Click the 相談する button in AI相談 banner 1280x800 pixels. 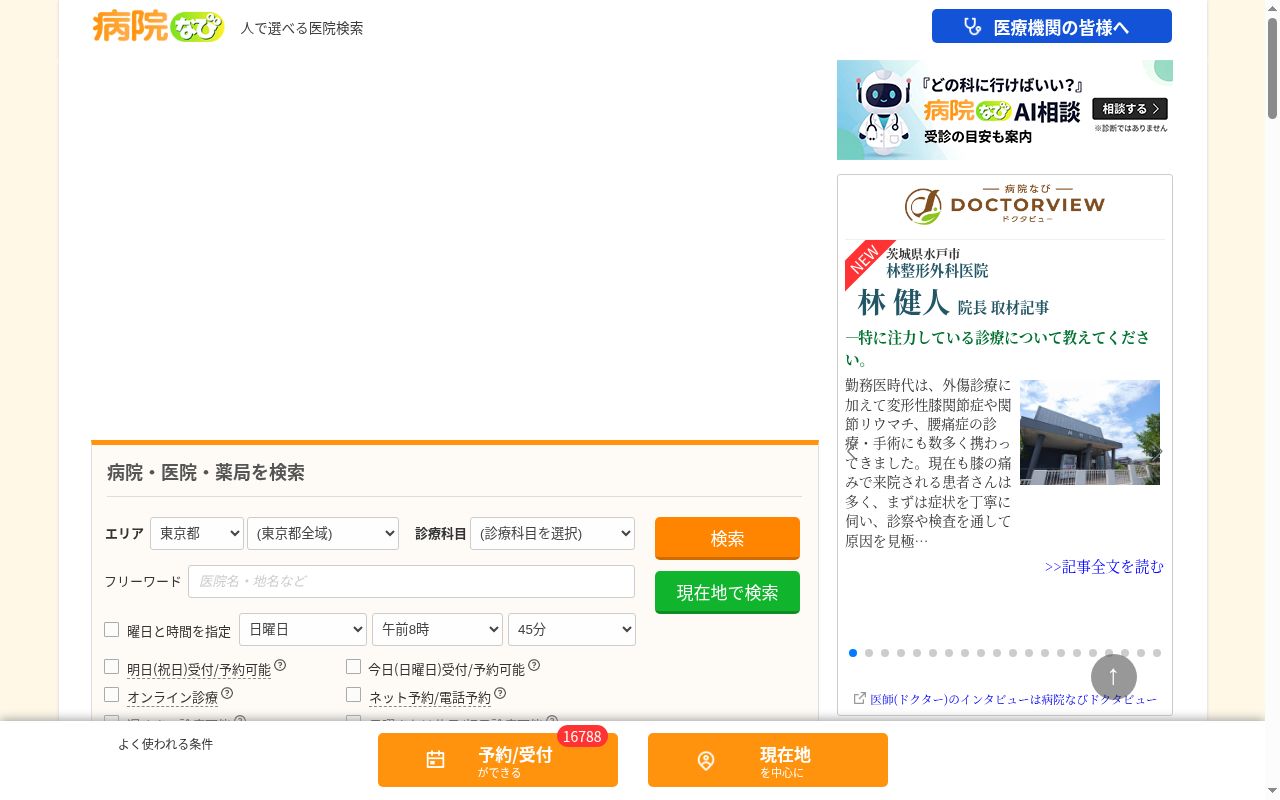coord(1130,108)
